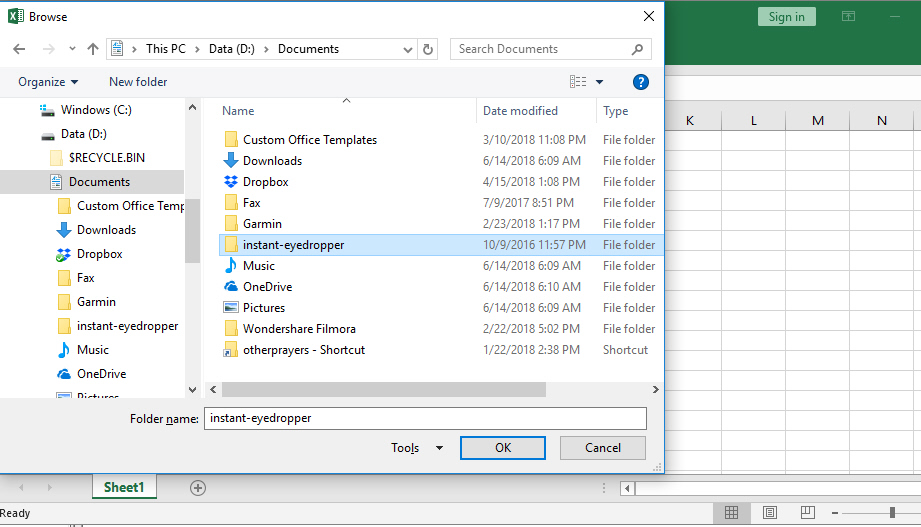Go back using the back arrow

pos(19,49)
